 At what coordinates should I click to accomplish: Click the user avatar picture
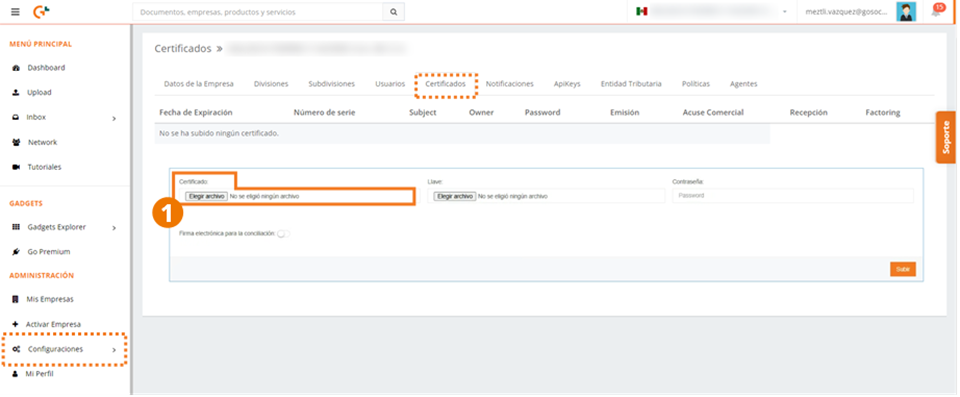906,12
